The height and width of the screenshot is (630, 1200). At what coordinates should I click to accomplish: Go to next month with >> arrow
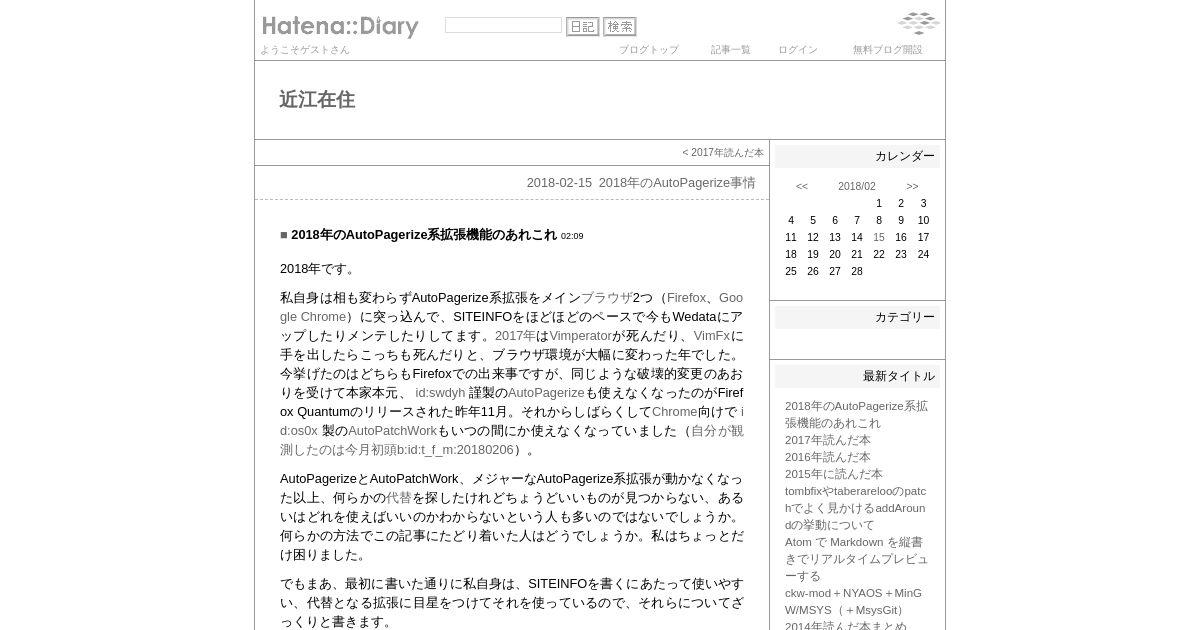tap(912, 186)
